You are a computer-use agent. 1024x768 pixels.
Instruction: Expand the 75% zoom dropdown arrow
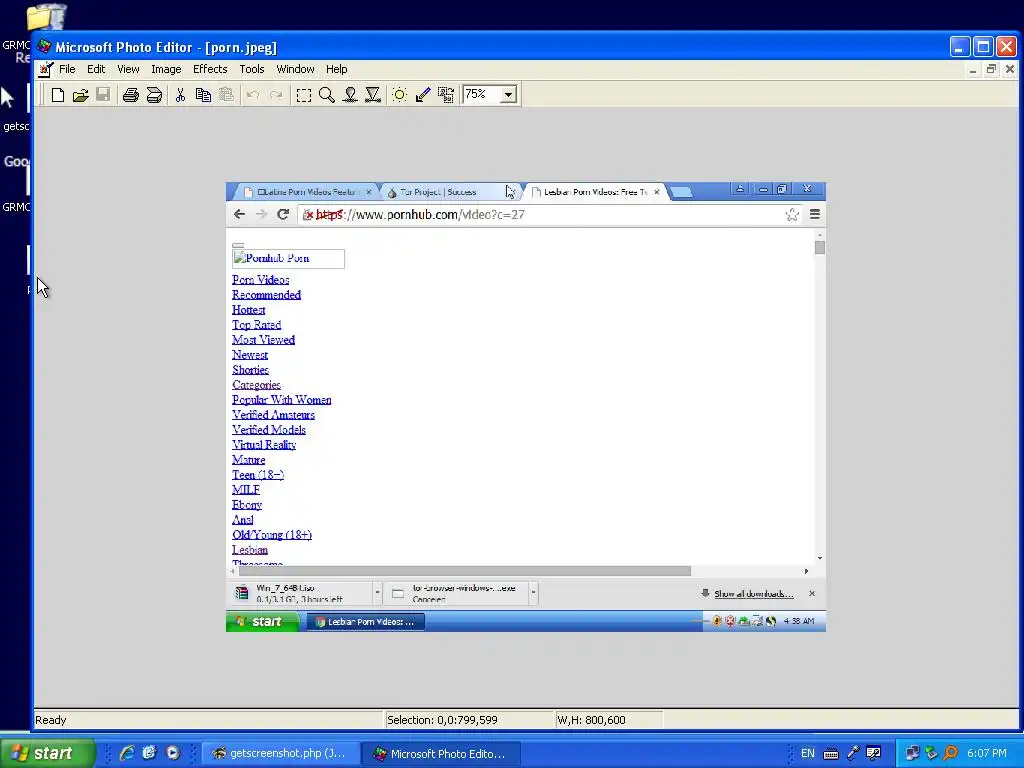tap(509, 95)
